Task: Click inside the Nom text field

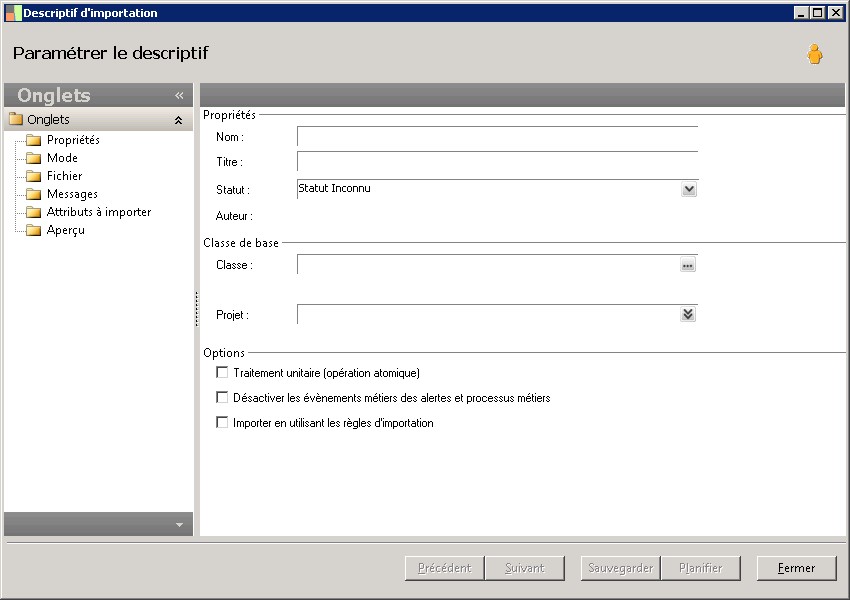Action: pyautogui.click(x=496, y=137)
